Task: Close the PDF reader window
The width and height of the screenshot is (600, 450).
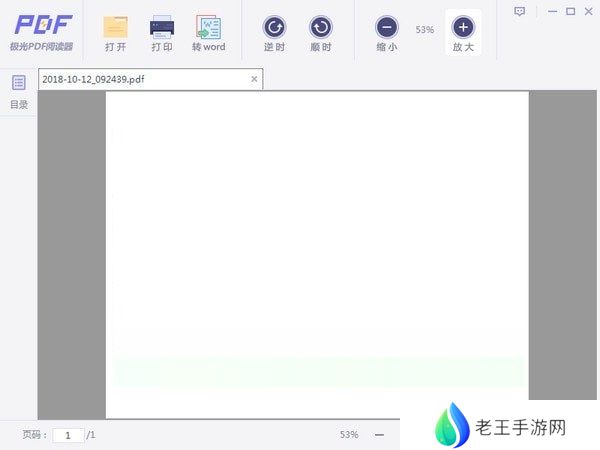Action: [x=589, y=11]
